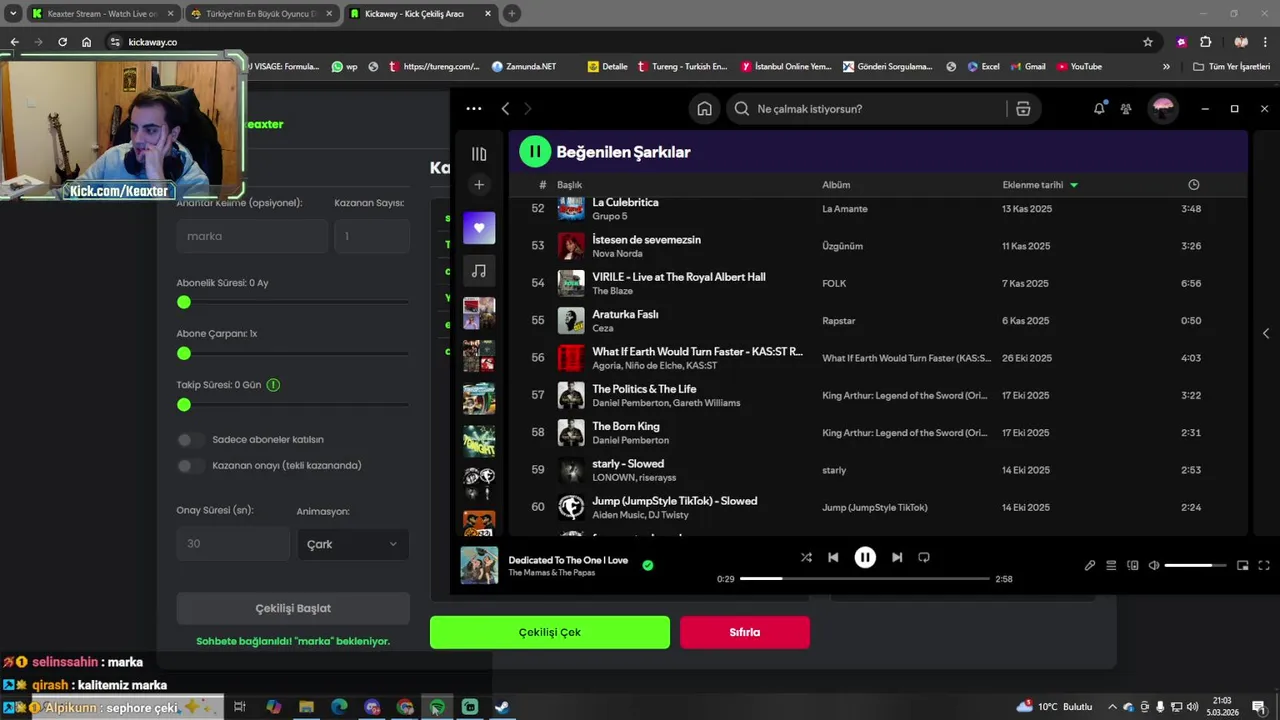Sort by Başlık column header
The height and width of the screenshot is (720, 1280).
[x=569, y=185]
